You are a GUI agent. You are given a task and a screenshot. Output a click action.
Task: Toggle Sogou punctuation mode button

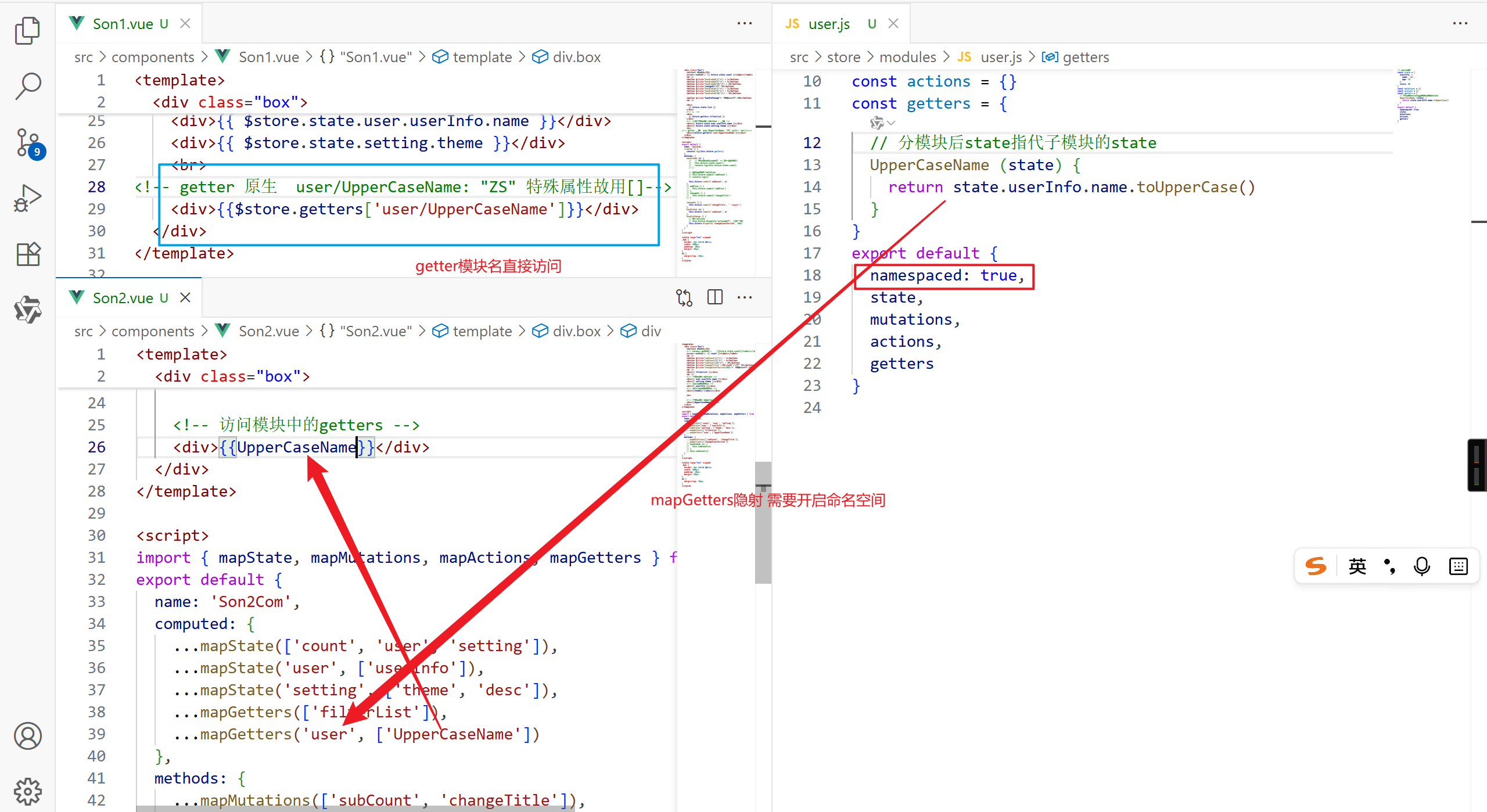pyautogui.click(x=1389, y=566)
